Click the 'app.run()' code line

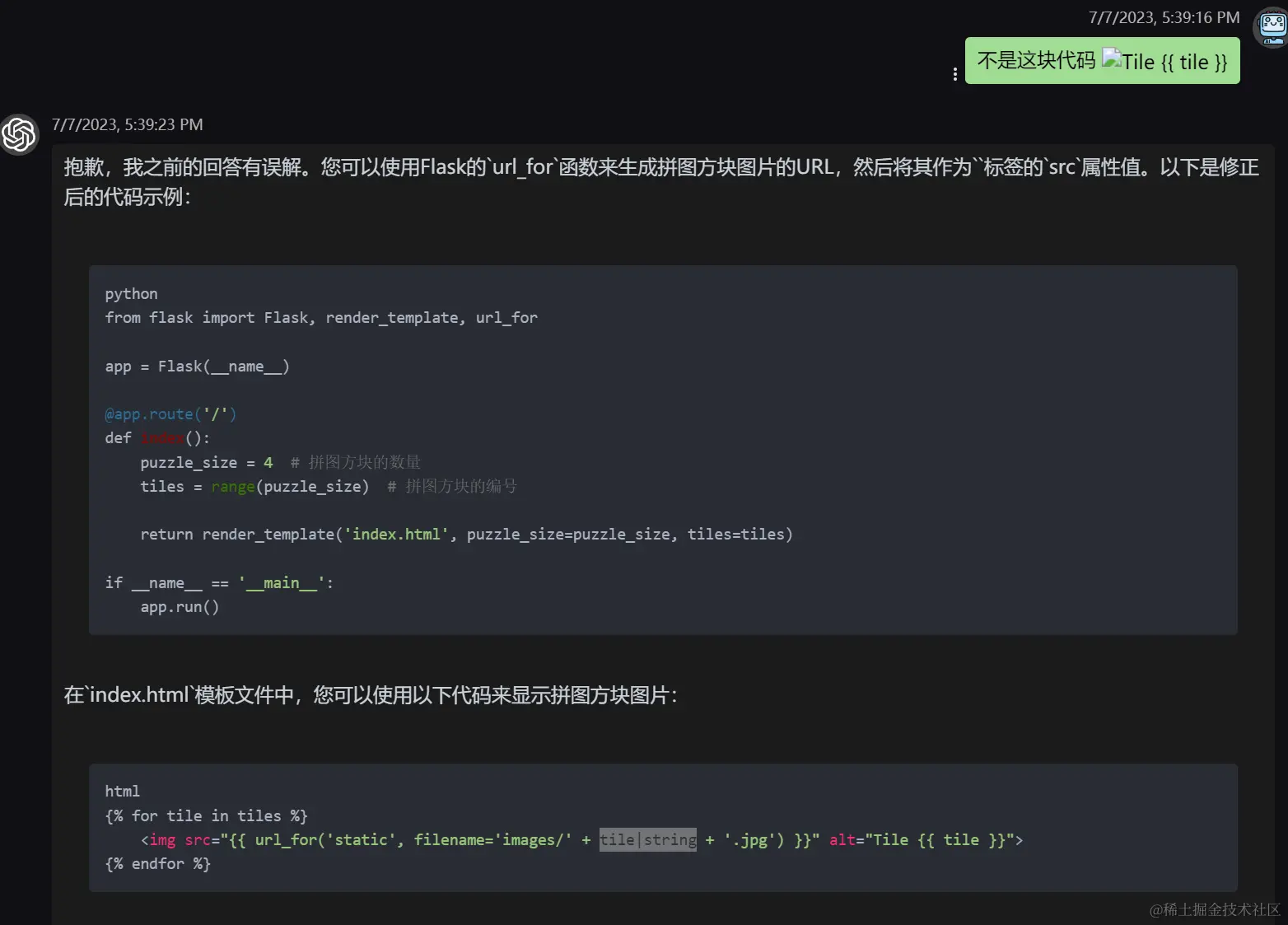180,607
